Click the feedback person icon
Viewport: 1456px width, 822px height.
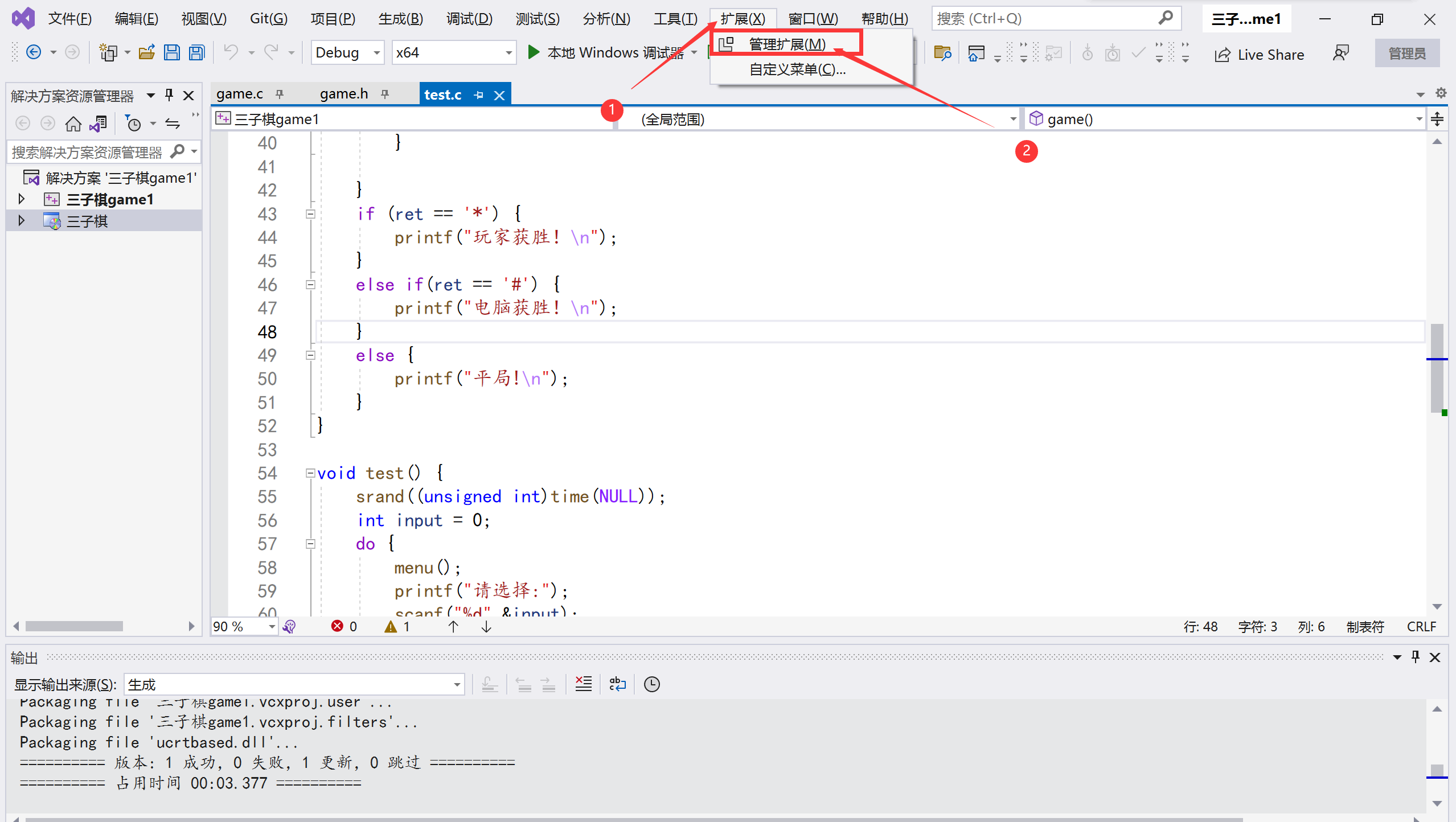coord(1341,54)
